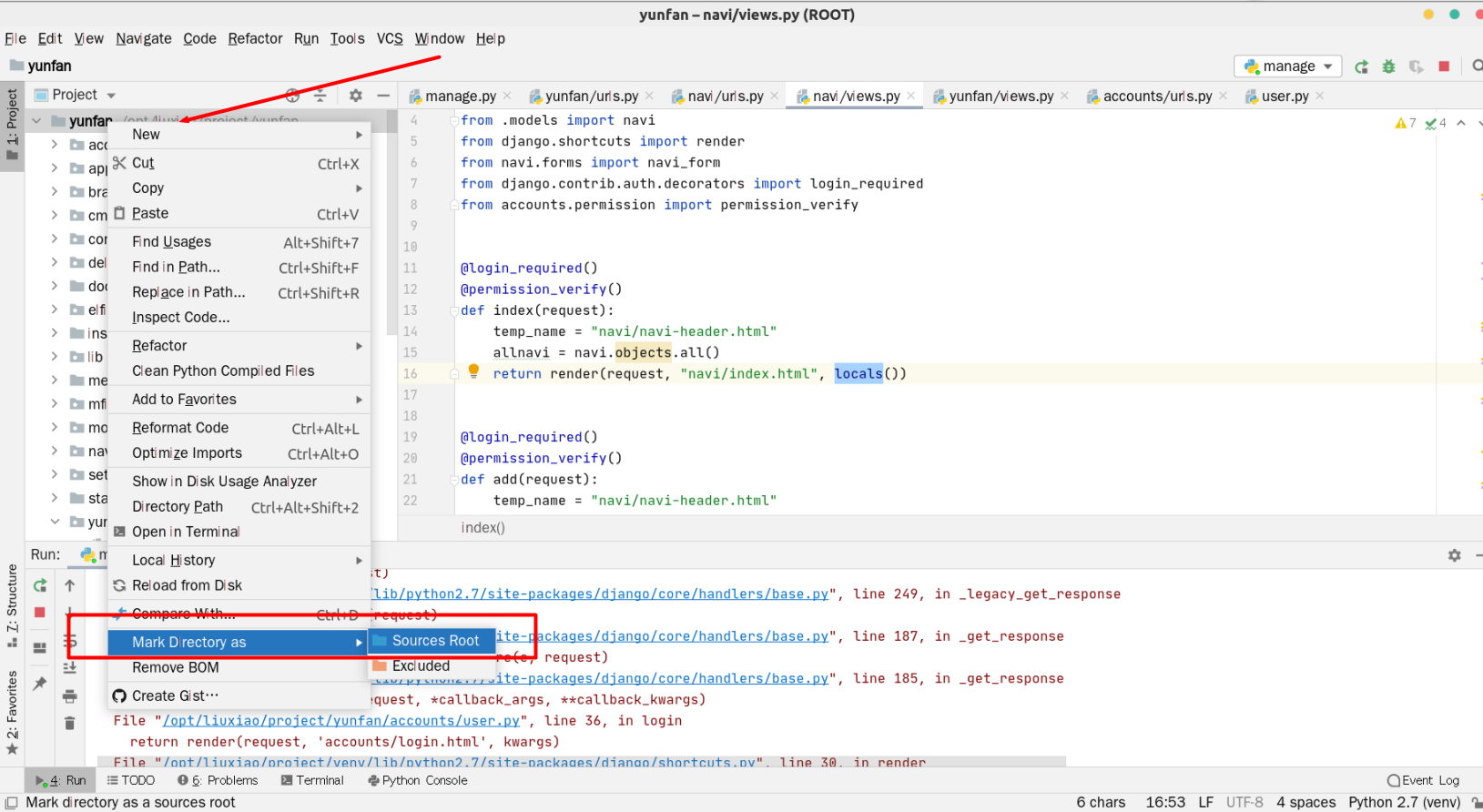The image size is (1483, 812).
Task: Stop the process with red square in Run panel
Action: tap(40, 613)
